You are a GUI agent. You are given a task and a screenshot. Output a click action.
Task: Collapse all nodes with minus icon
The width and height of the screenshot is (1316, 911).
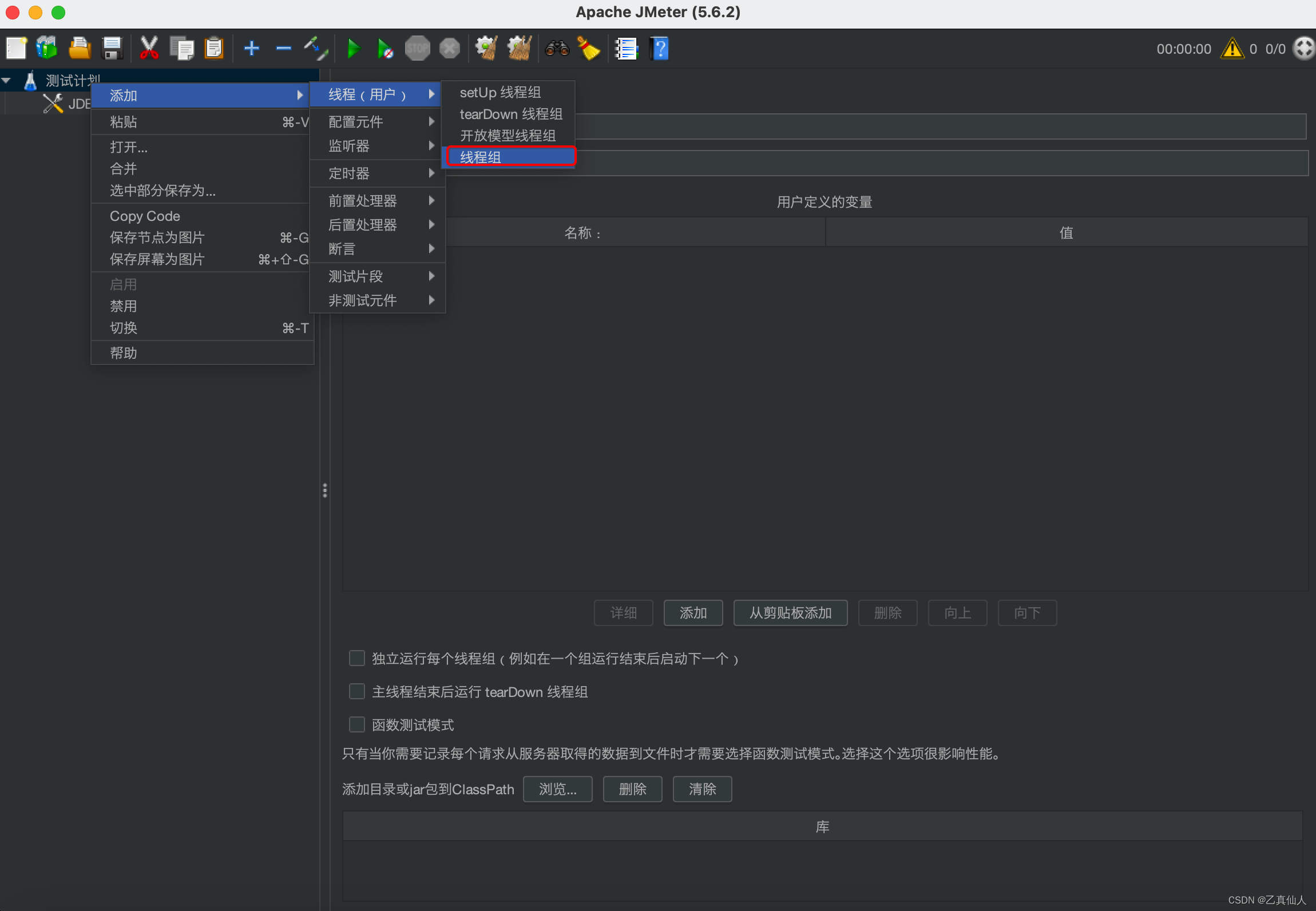click(x=283, y=49)
